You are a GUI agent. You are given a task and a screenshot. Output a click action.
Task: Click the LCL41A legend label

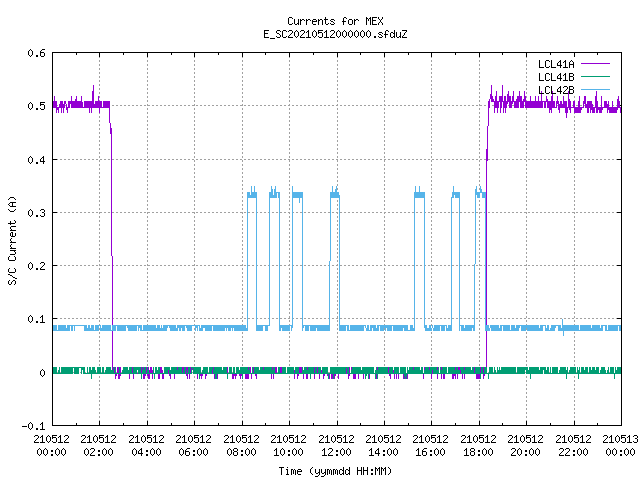pyautogui.click(x=556, y=64)
